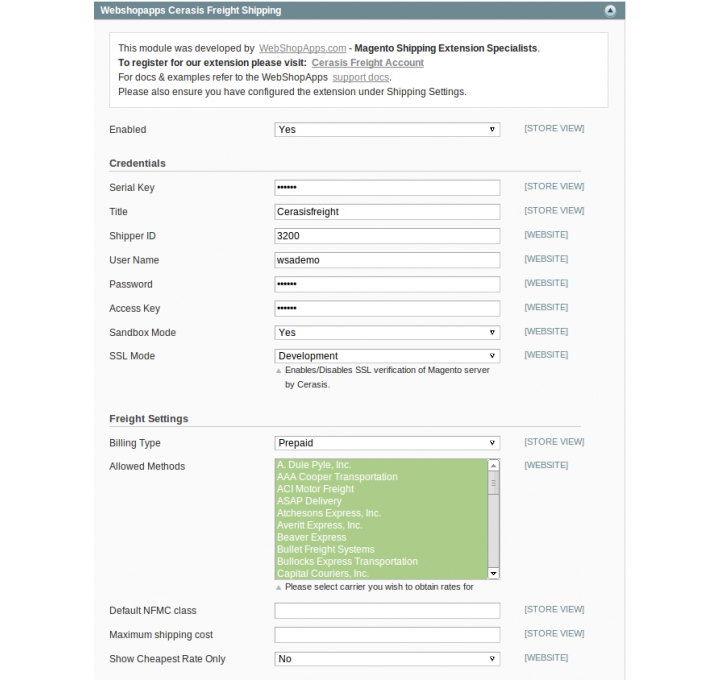Select ASAP Delivery carrier
725x680 pixels.
[381, 501]
